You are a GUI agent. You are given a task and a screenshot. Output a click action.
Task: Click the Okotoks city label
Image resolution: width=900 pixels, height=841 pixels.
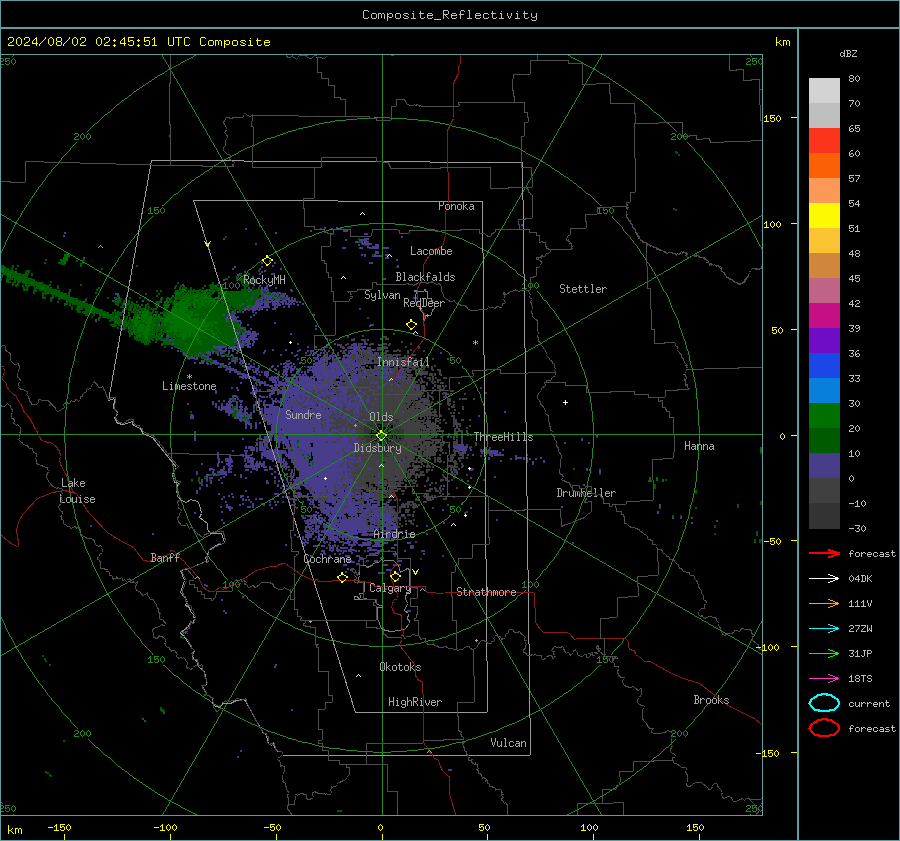(x=400, y=667)
